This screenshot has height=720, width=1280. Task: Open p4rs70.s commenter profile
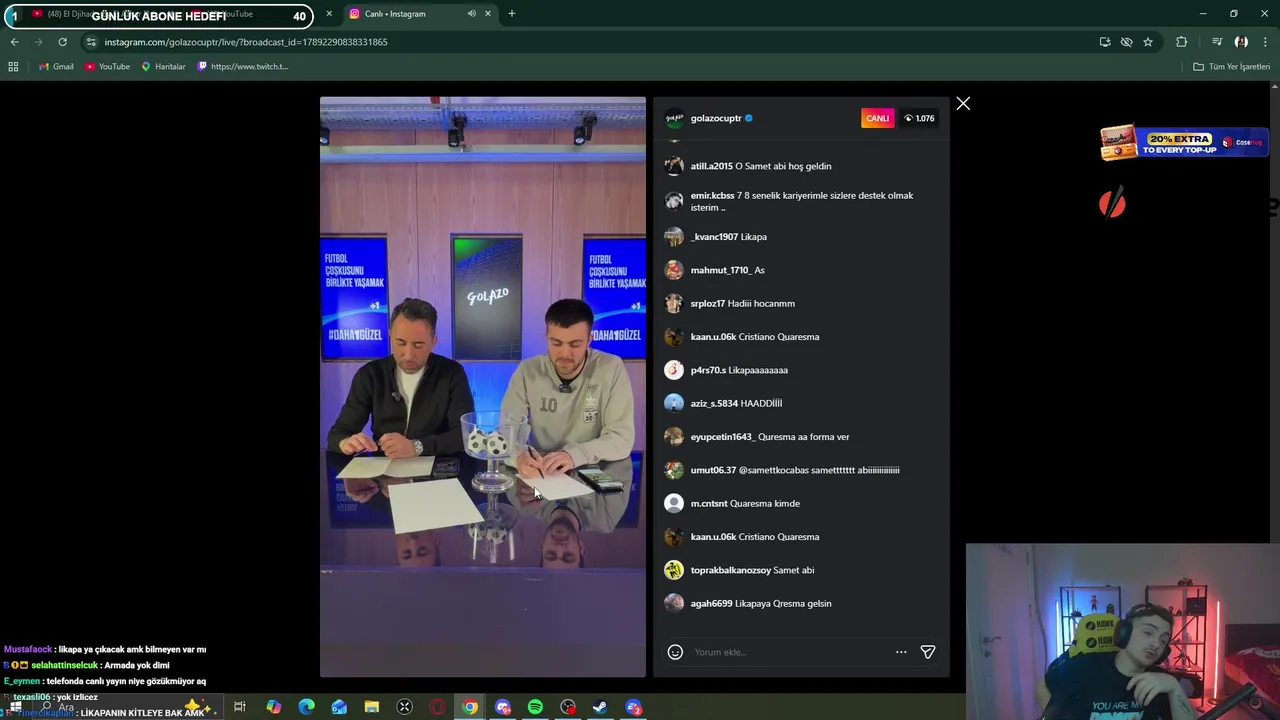[x=708, y=370]
